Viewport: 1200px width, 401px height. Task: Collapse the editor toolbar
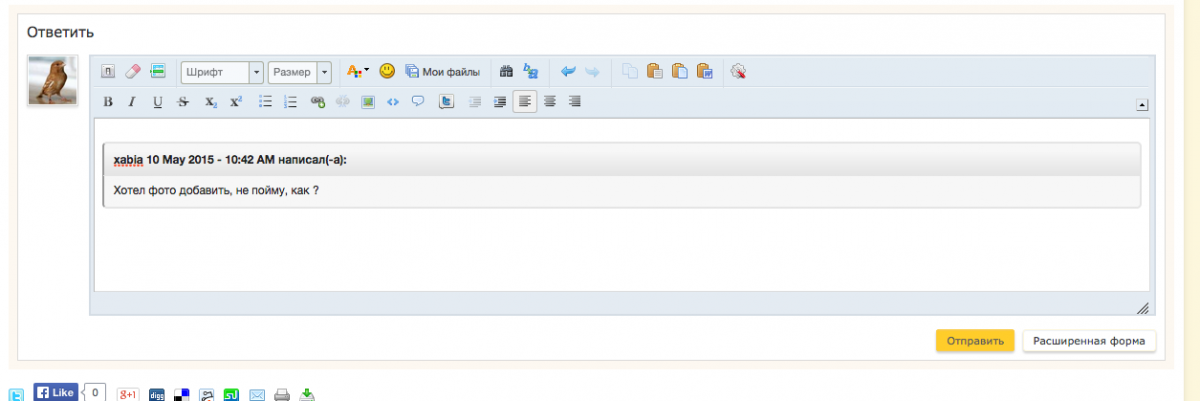coord(1142,104)
